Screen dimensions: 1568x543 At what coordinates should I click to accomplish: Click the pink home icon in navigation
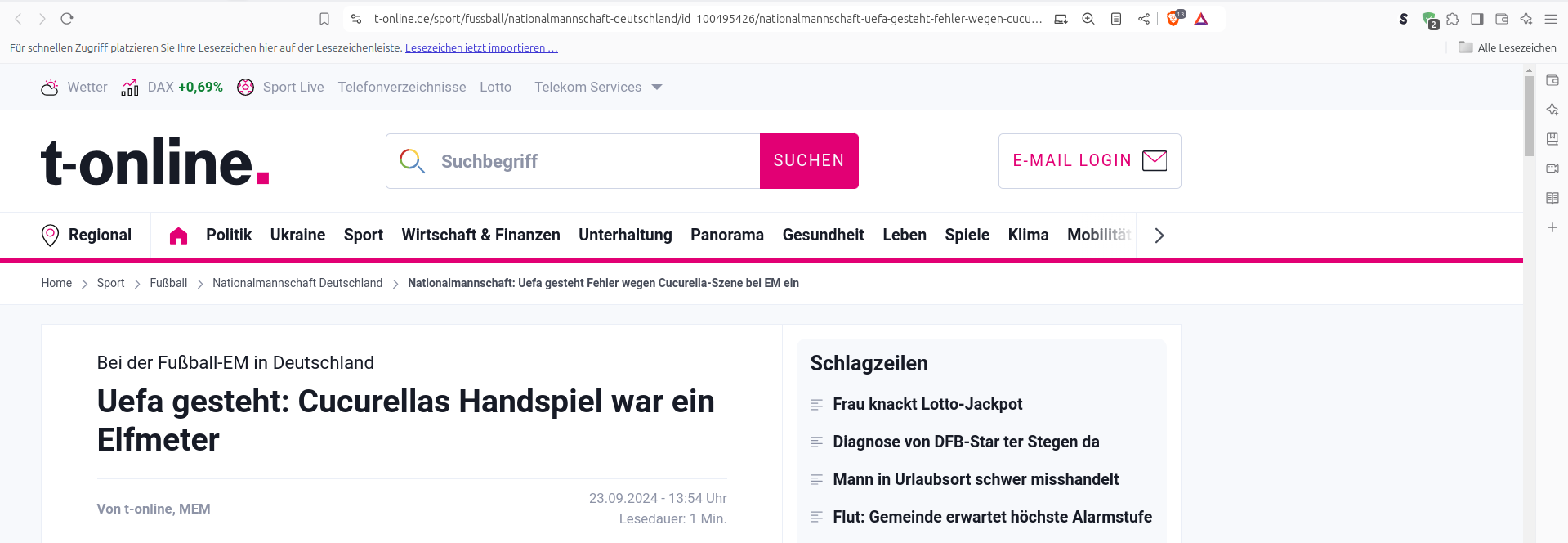point(178,236)
